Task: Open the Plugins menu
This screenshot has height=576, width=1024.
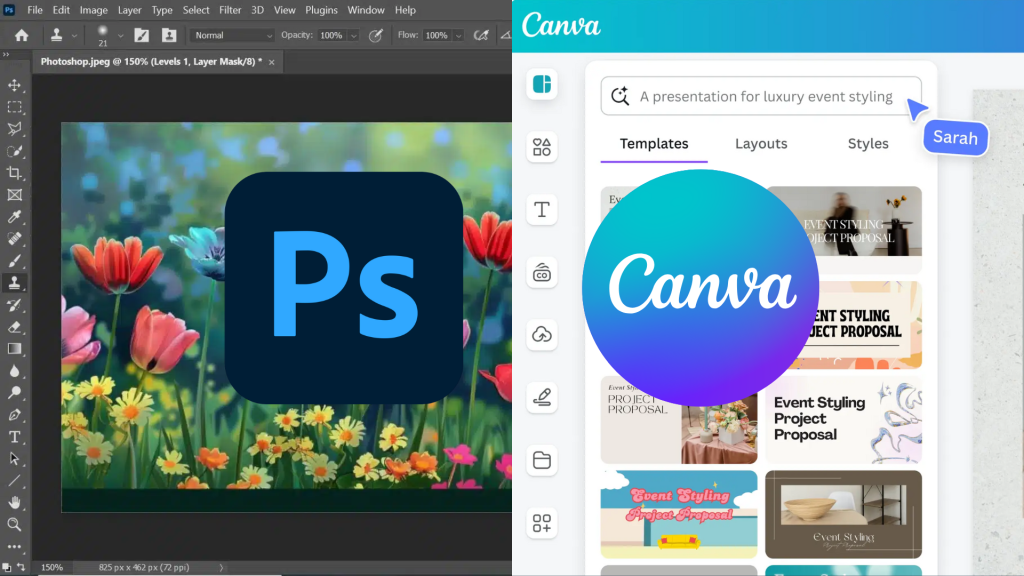Action: click(x=321, y=10)
